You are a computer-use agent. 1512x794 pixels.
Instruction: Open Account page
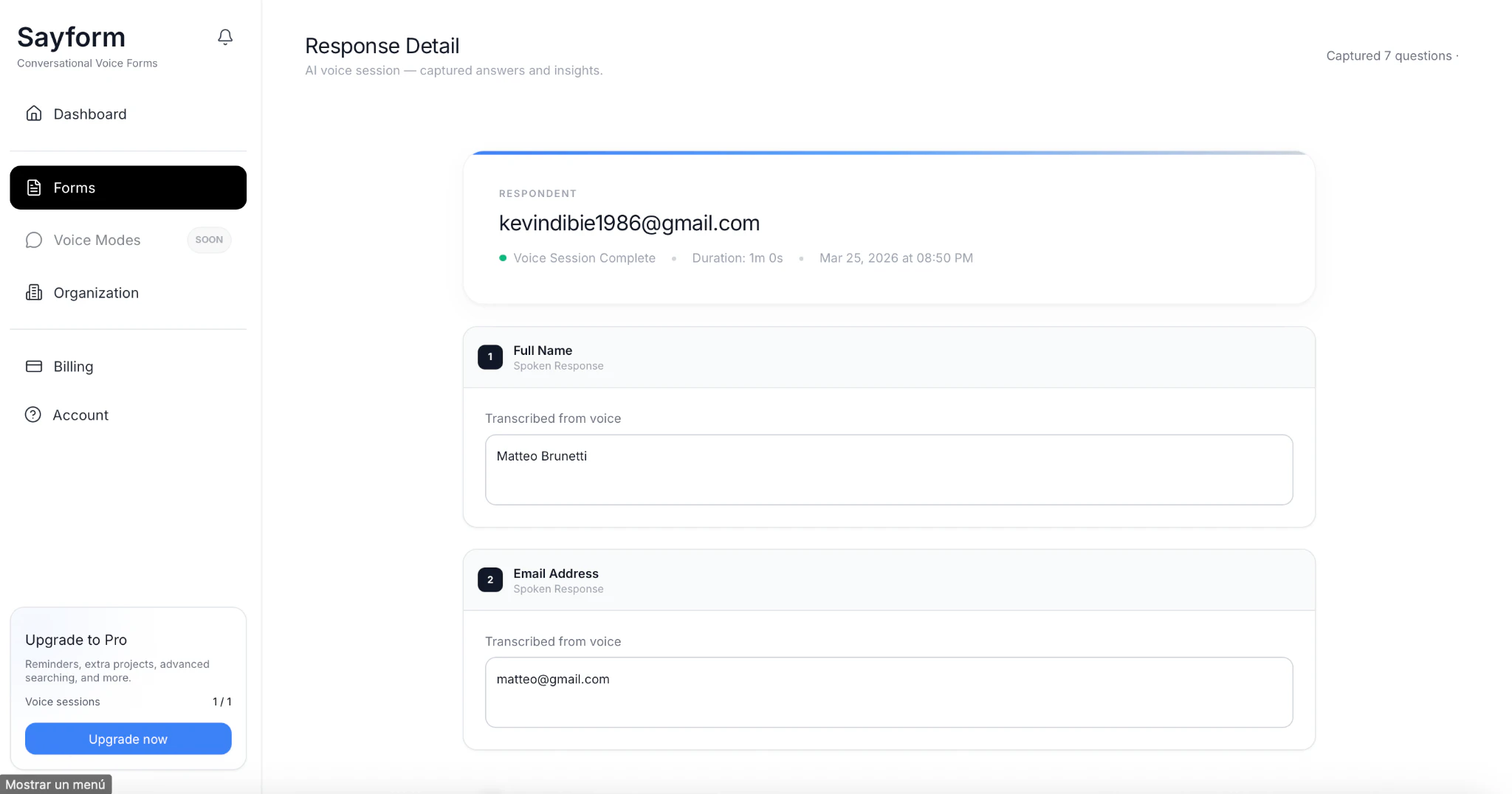point(128,415)
